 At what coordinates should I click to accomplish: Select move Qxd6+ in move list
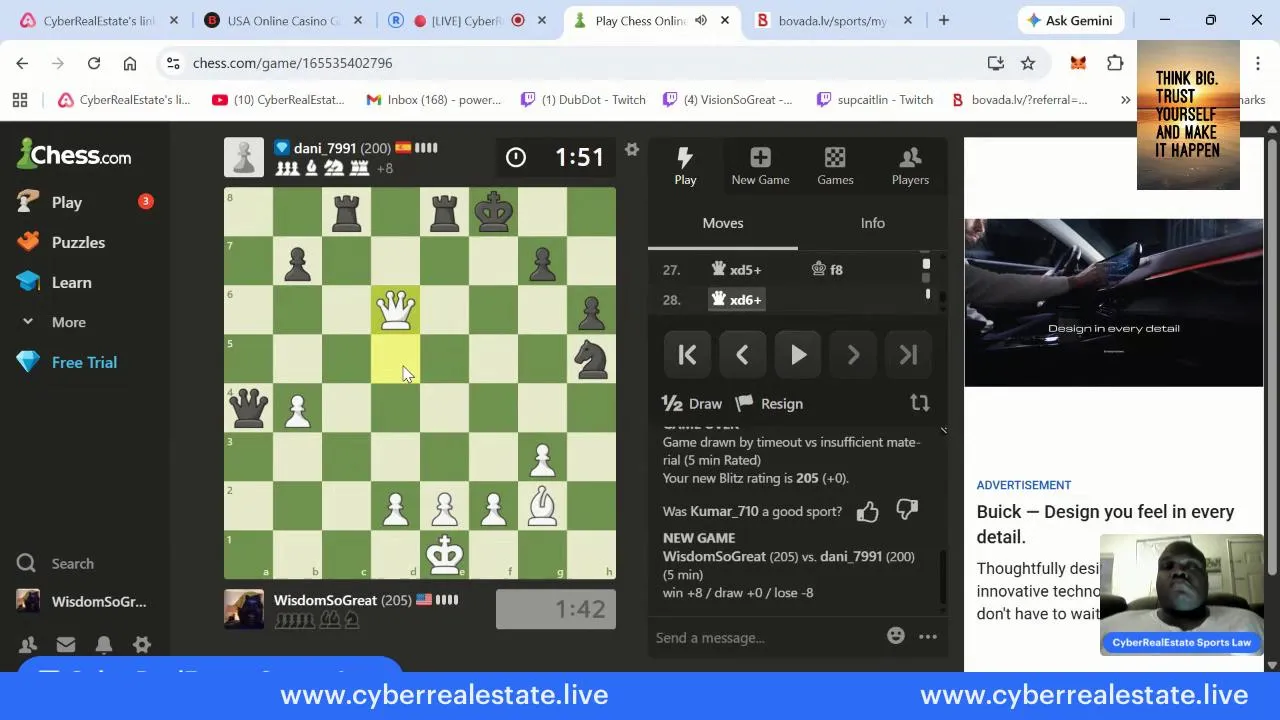tap(736, 300)
